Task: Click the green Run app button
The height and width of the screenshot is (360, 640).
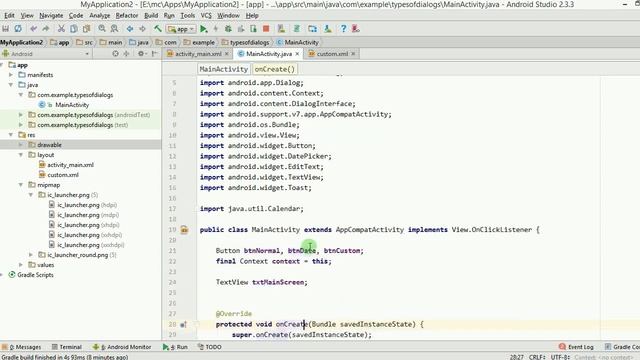Action: pyautogui.click(x=204, y=29)
